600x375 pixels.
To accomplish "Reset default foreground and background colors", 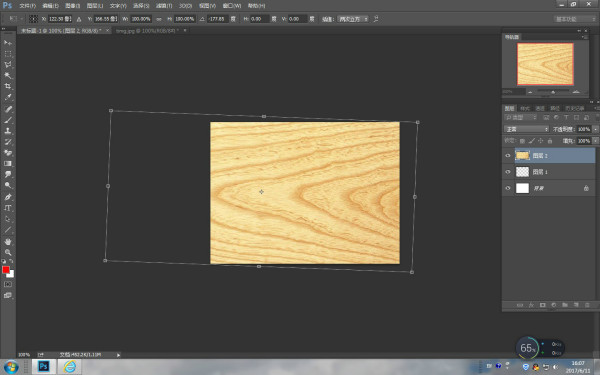I will [x=4, y=261].
